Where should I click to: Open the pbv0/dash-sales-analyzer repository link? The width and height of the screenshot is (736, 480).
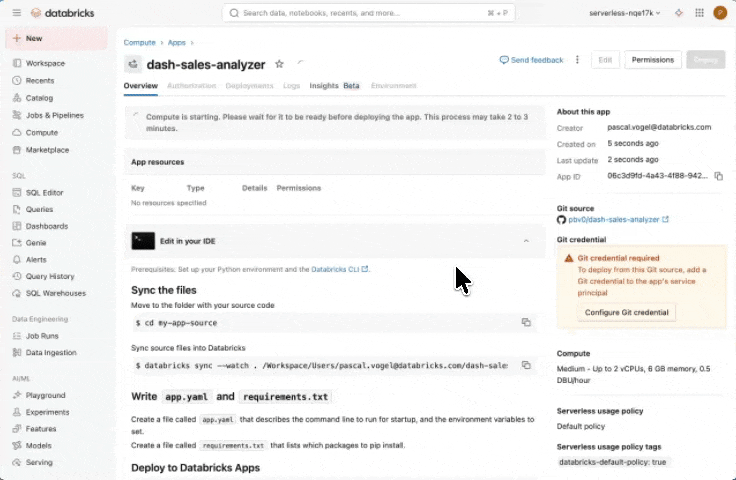614,219
